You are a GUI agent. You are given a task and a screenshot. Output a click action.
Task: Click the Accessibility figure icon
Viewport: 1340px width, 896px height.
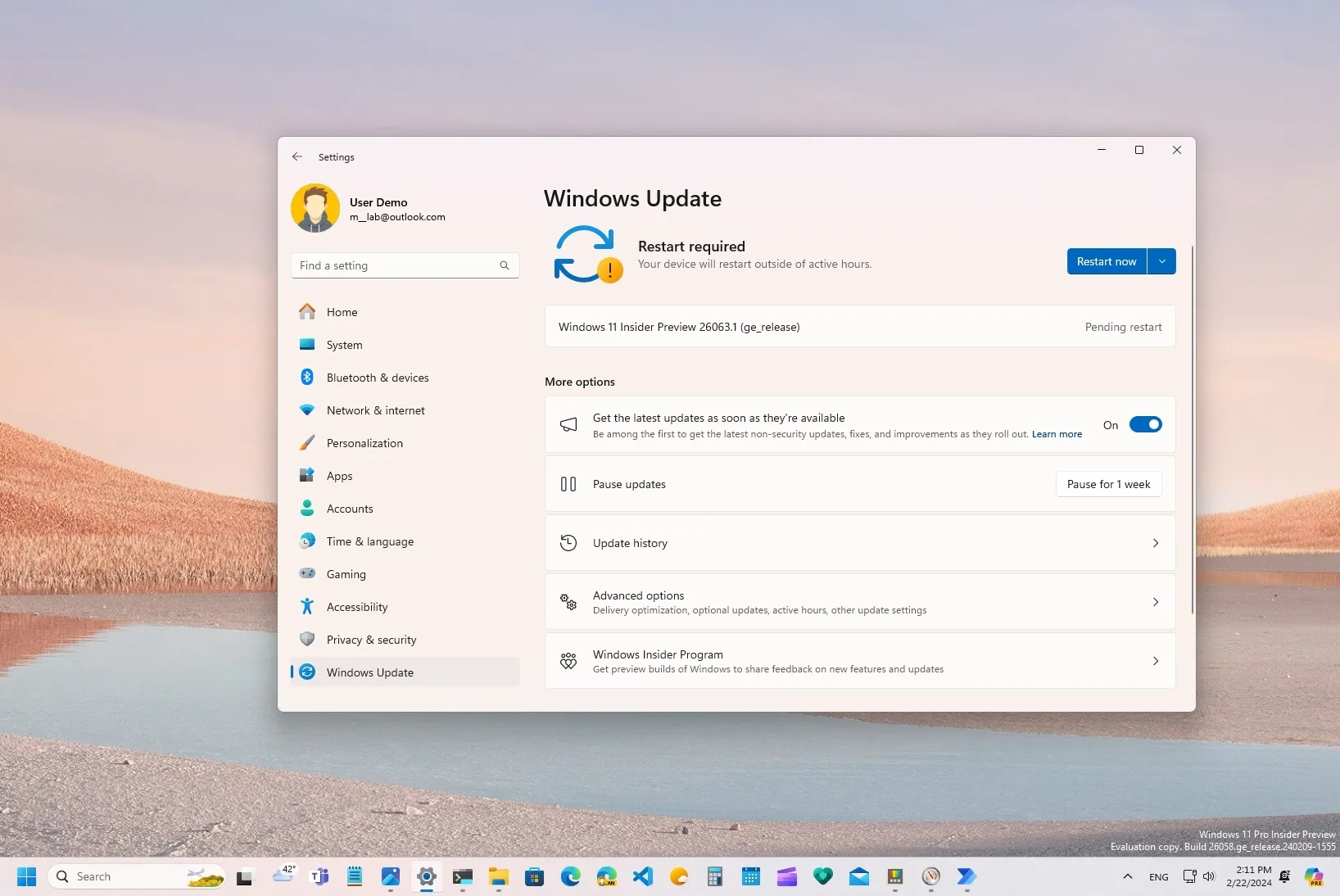point(307,606)
